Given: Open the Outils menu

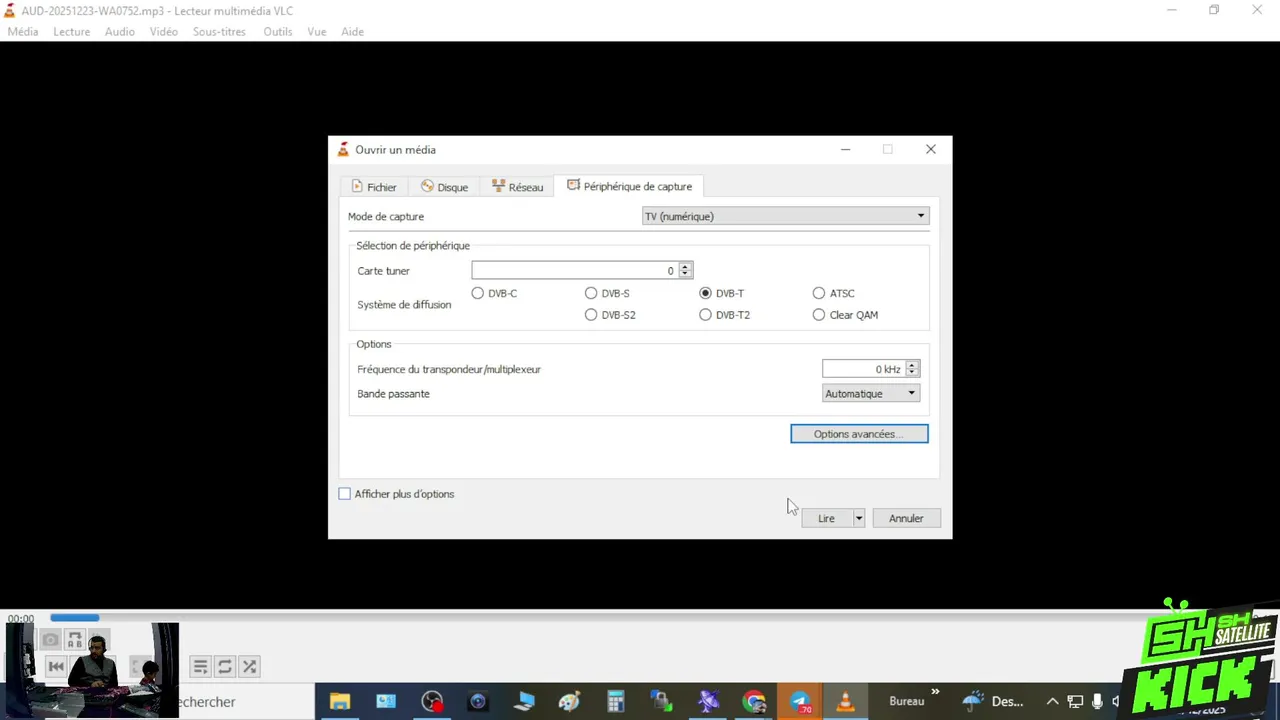Looking at the screenshot, I should (x=278, y=32).
